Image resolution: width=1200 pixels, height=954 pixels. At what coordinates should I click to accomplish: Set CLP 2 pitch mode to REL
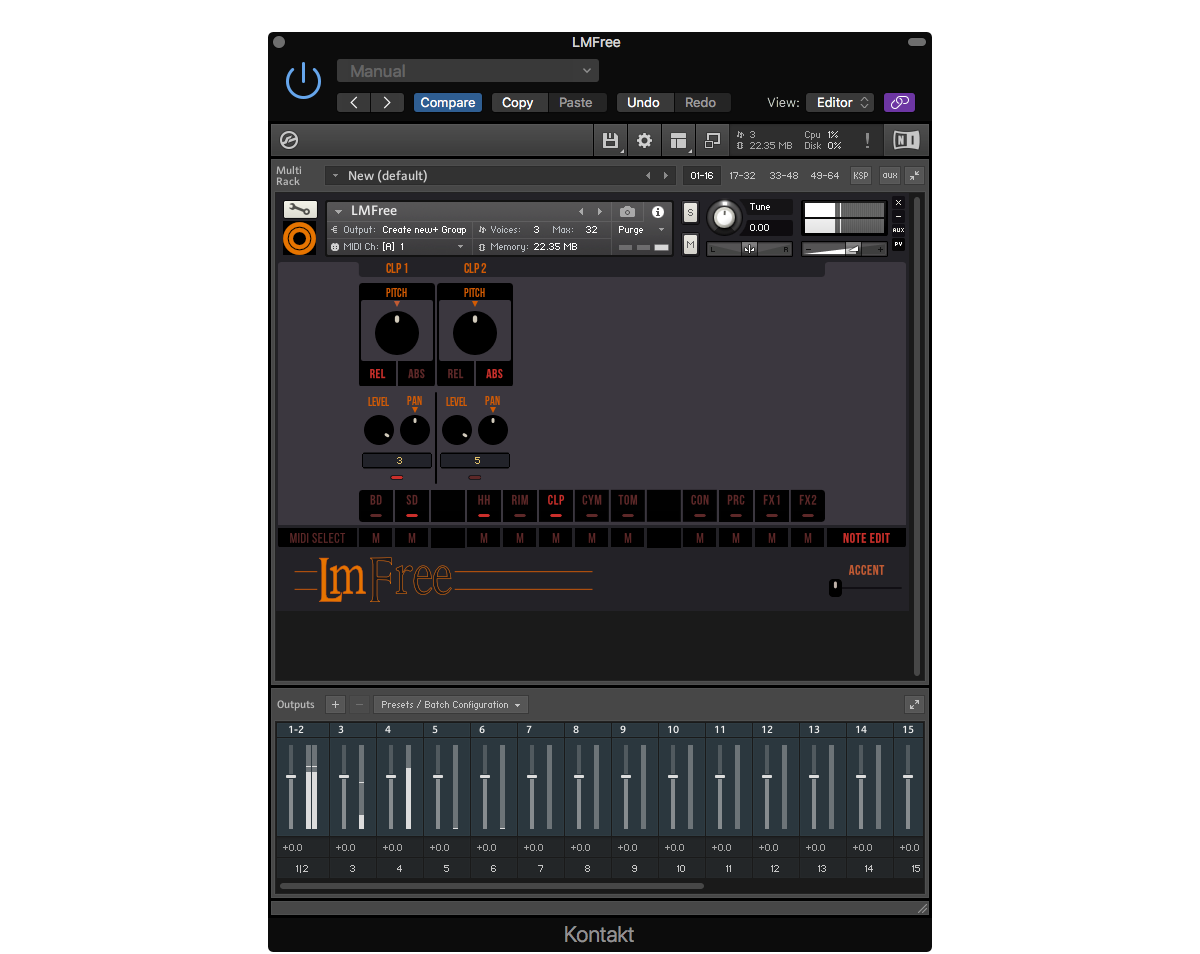click(x=455, y=374)
